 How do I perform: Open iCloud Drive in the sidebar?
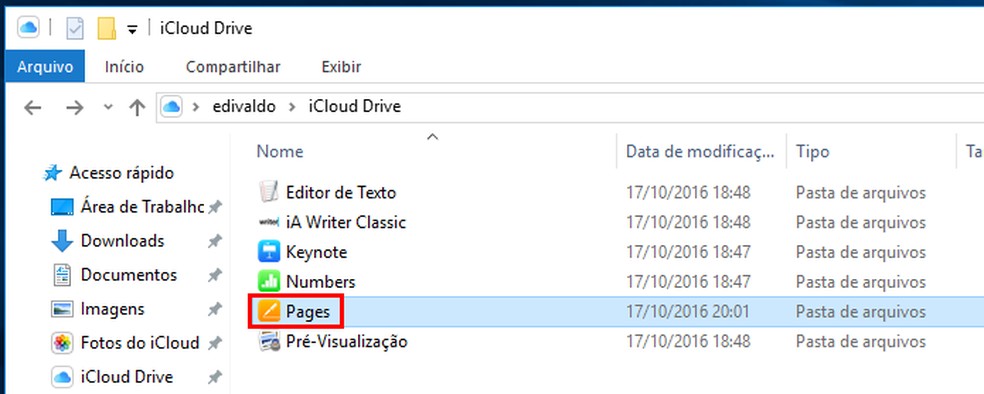click(x=126, y=377)
